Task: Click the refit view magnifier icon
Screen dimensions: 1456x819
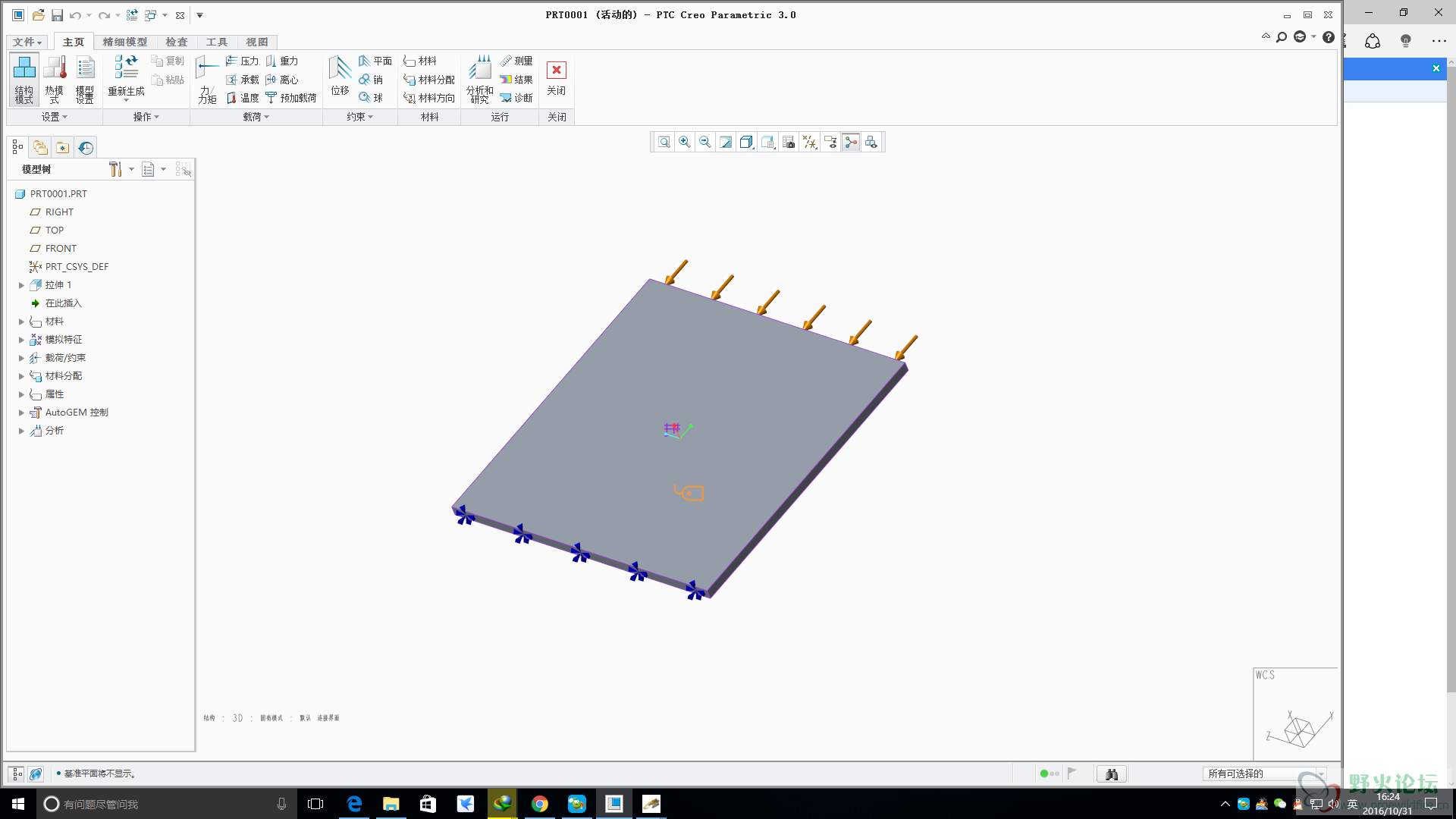Action: [x=664, y=142]
